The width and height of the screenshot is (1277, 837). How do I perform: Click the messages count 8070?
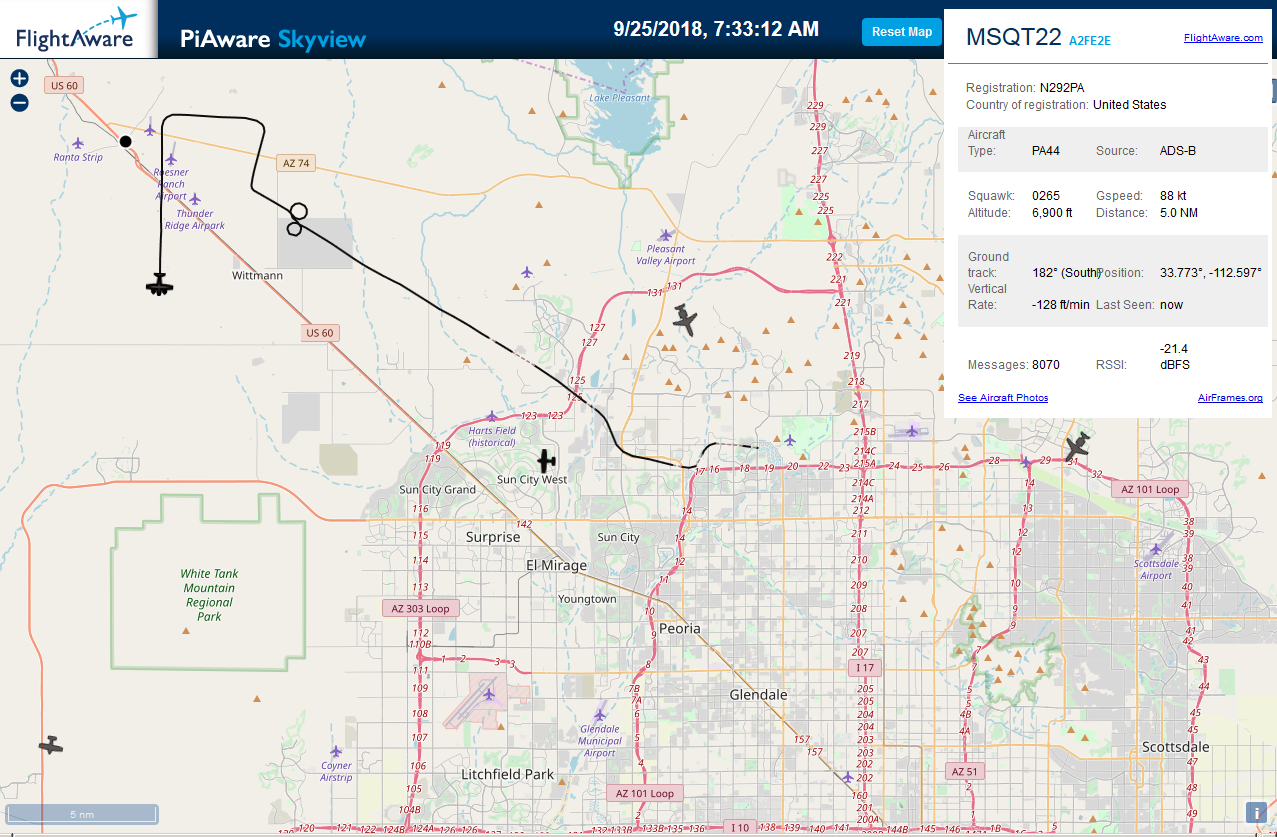coord(1046,365)
